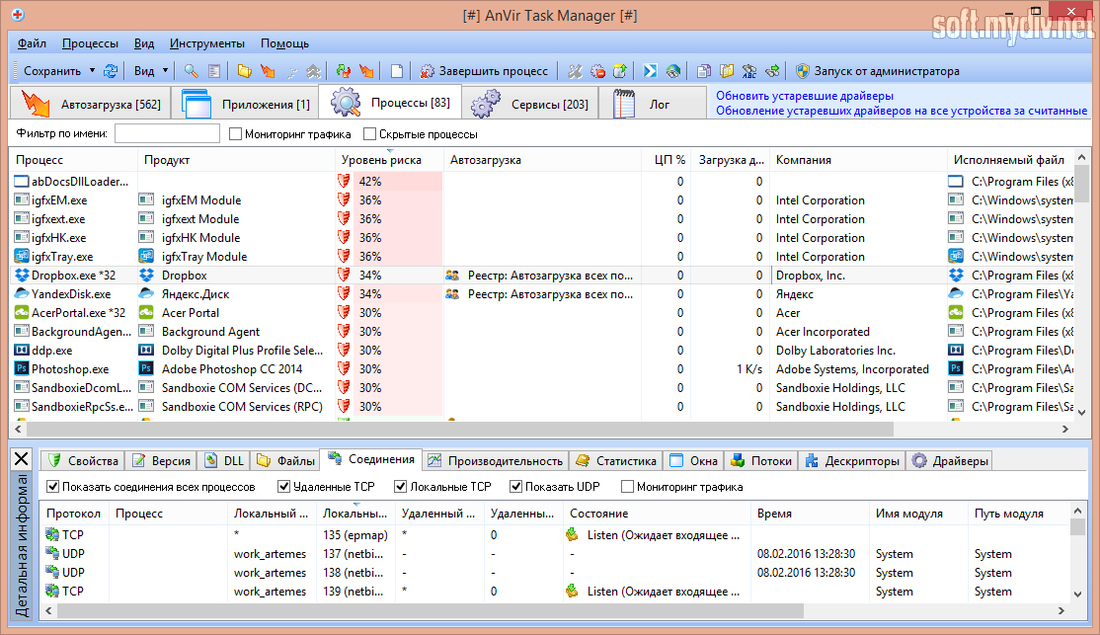Click Компания column header
Viewport: 1100px width, 635px height.
pos(858,160)
